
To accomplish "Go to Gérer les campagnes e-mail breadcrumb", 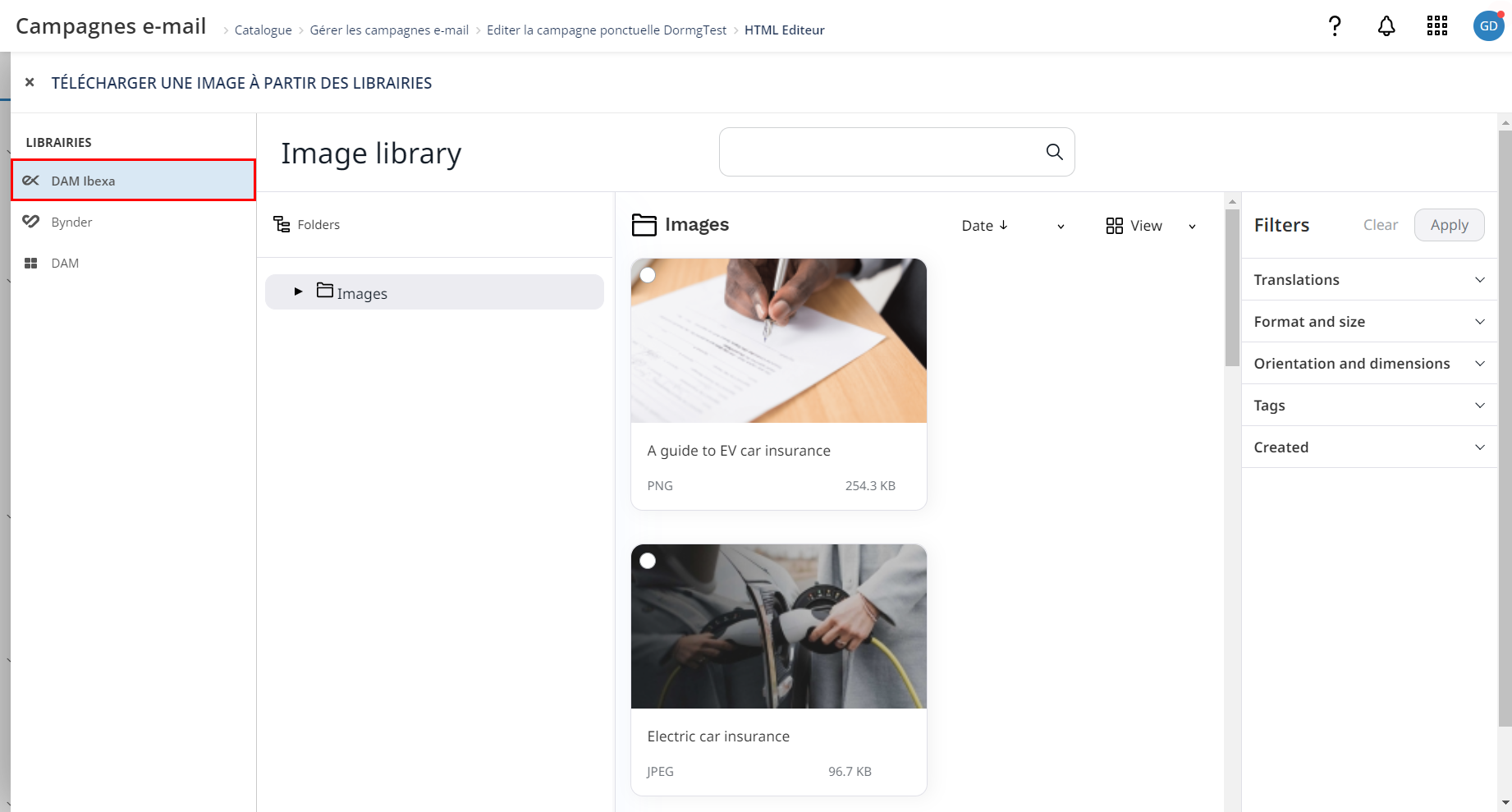I will [x=389, y=30].
